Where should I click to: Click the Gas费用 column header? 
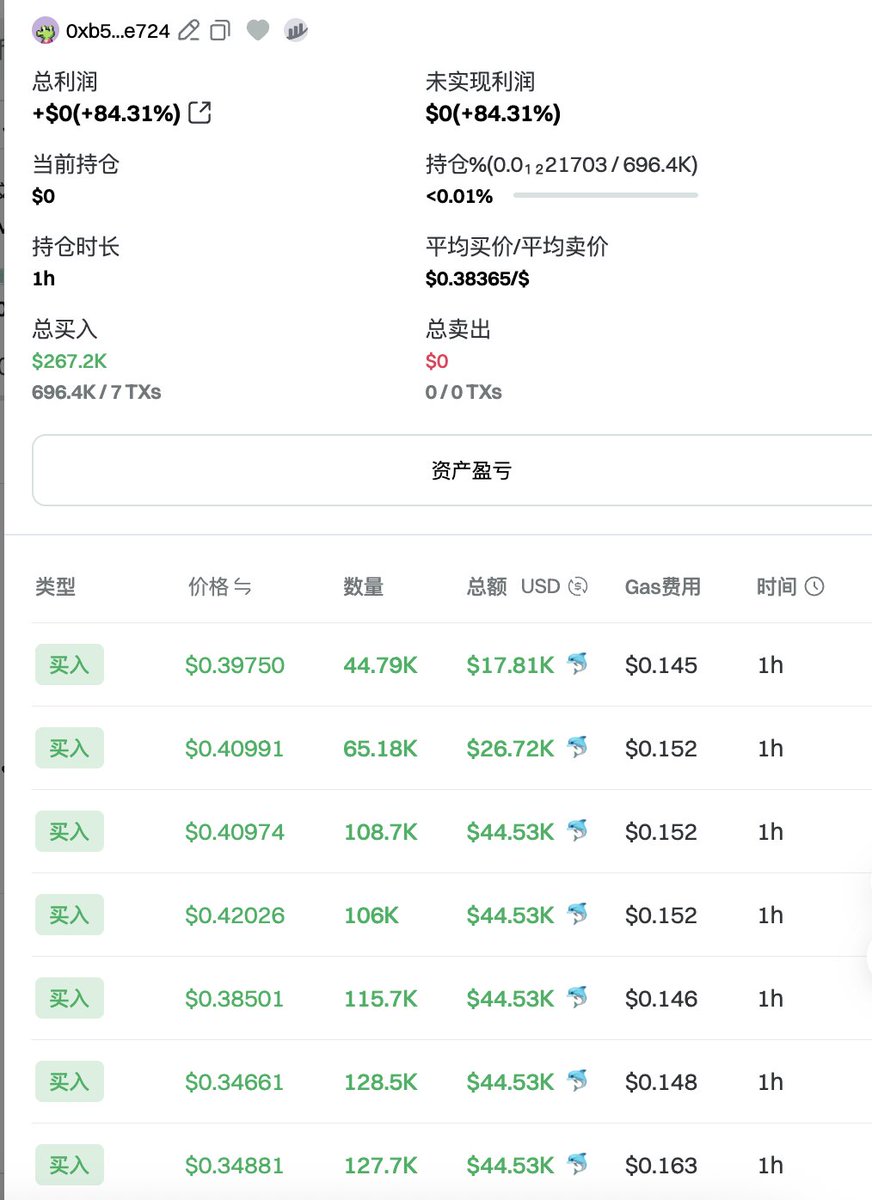663,587
